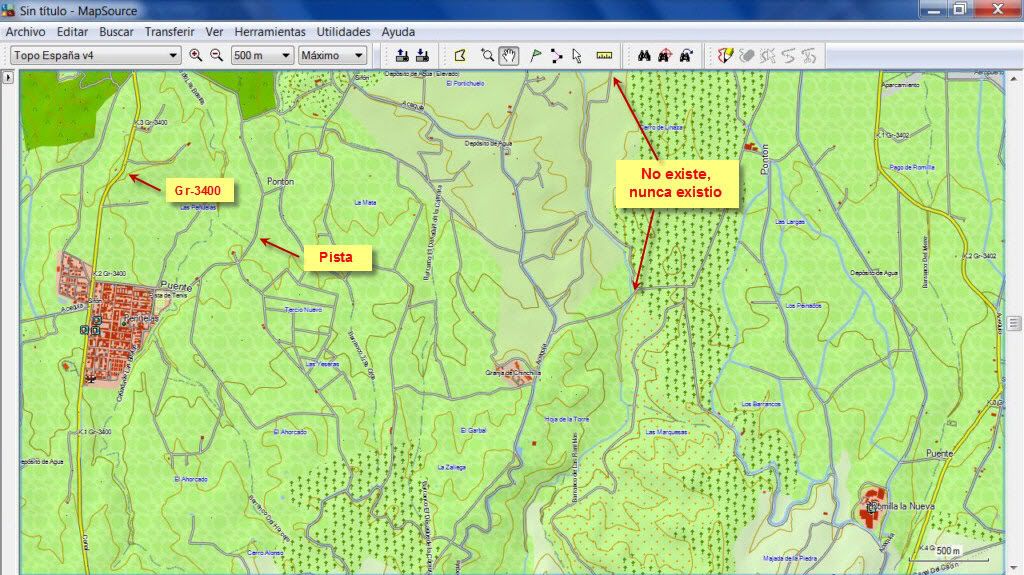
Task: Select the route tool
Action: coord(556,56)
